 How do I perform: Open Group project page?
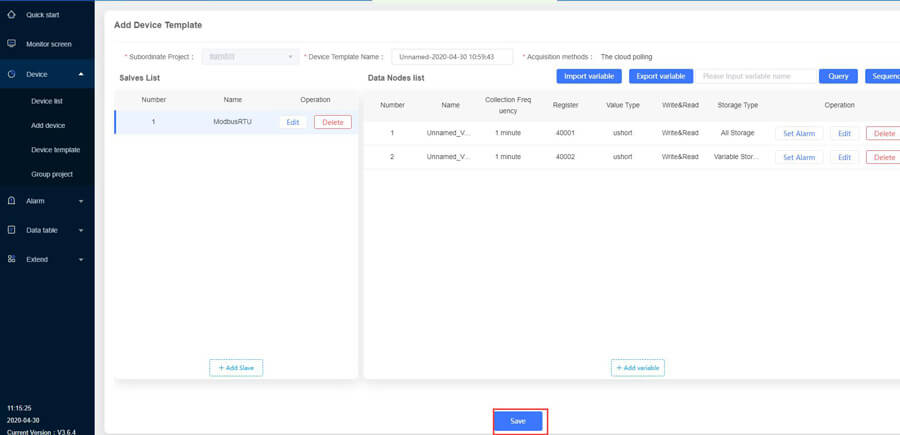coord(52,174)
